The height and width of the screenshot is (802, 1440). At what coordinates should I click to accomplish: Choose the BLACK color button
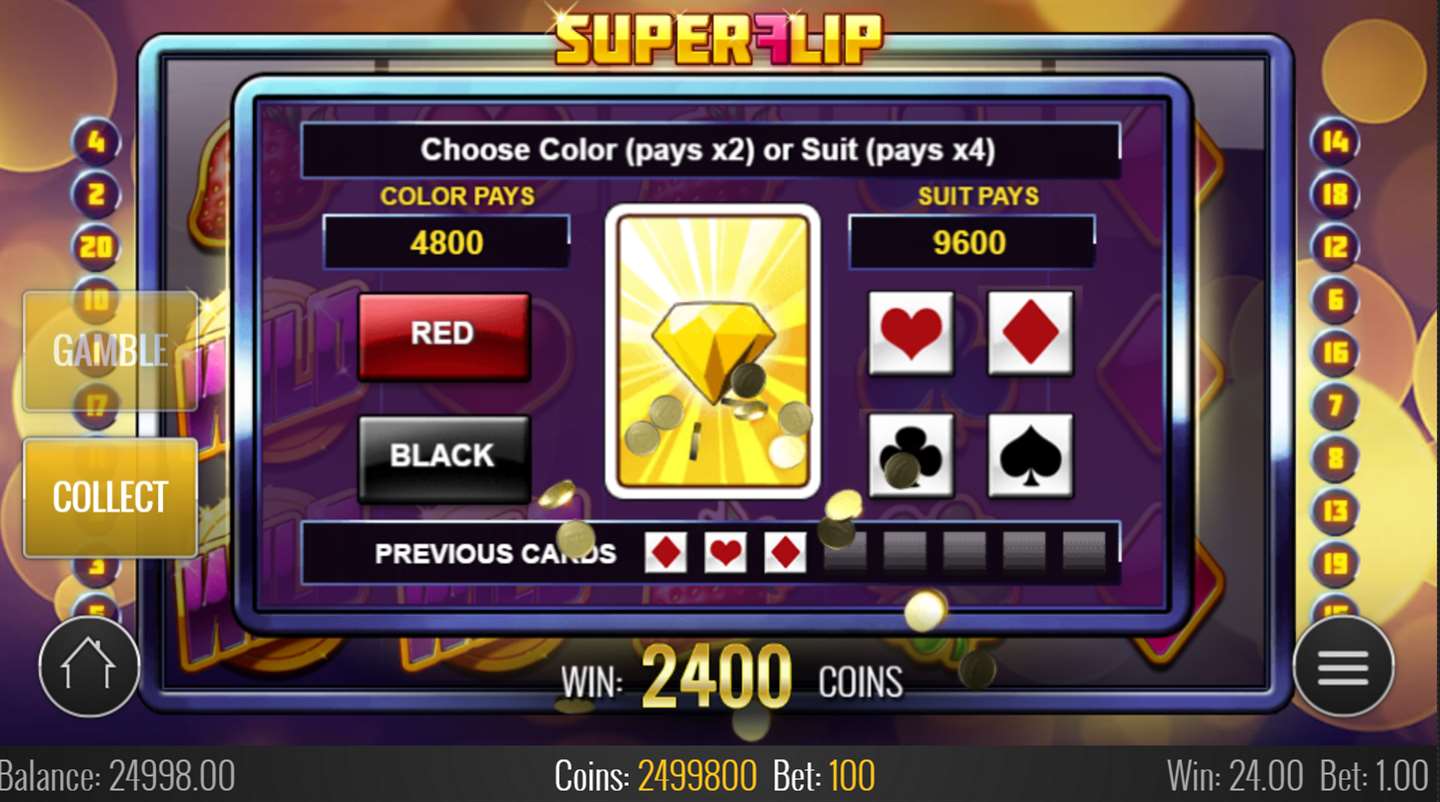[444, 458]
